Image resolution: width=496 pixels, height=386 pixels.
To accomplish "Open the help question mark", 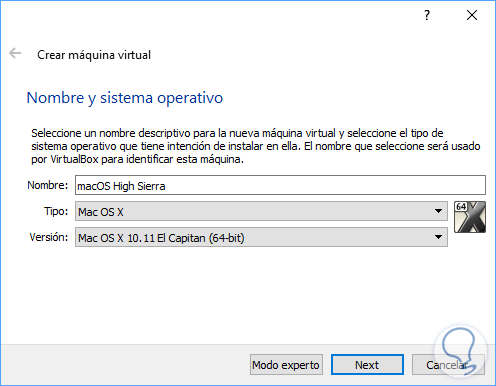I will point(427,15).
